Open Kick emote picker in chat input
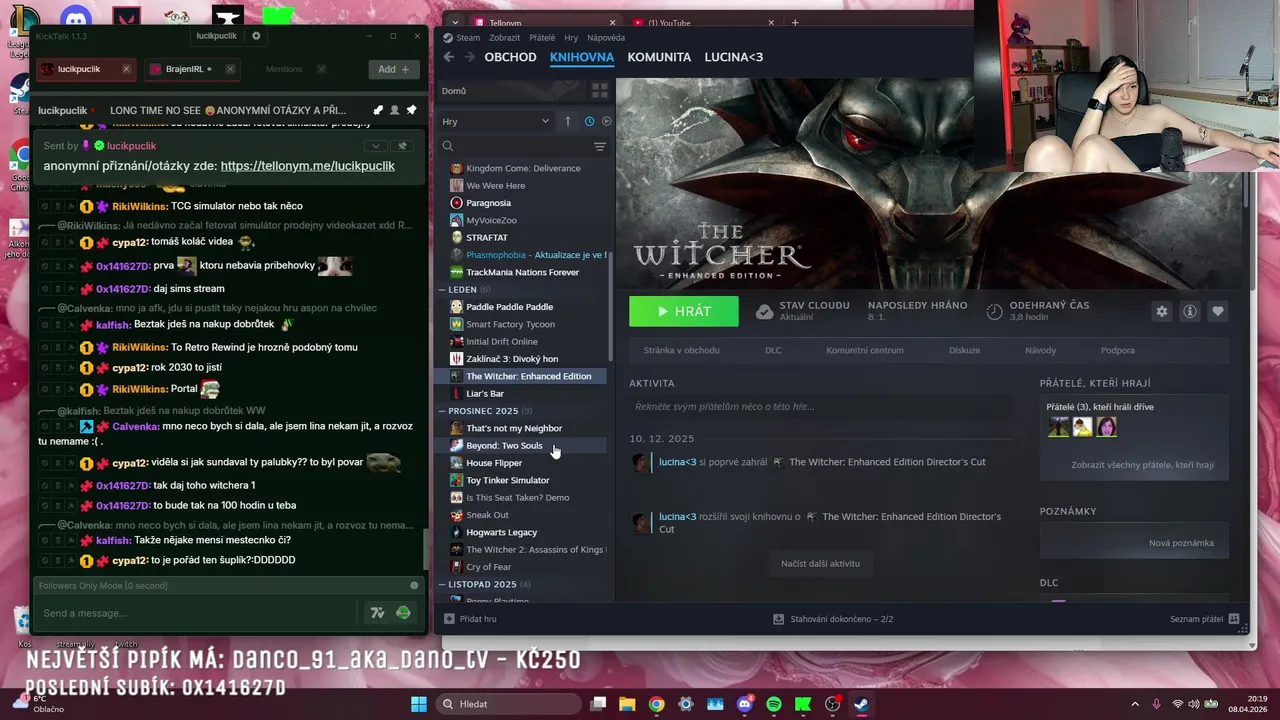1280x720 pixels. click(403, 613)
